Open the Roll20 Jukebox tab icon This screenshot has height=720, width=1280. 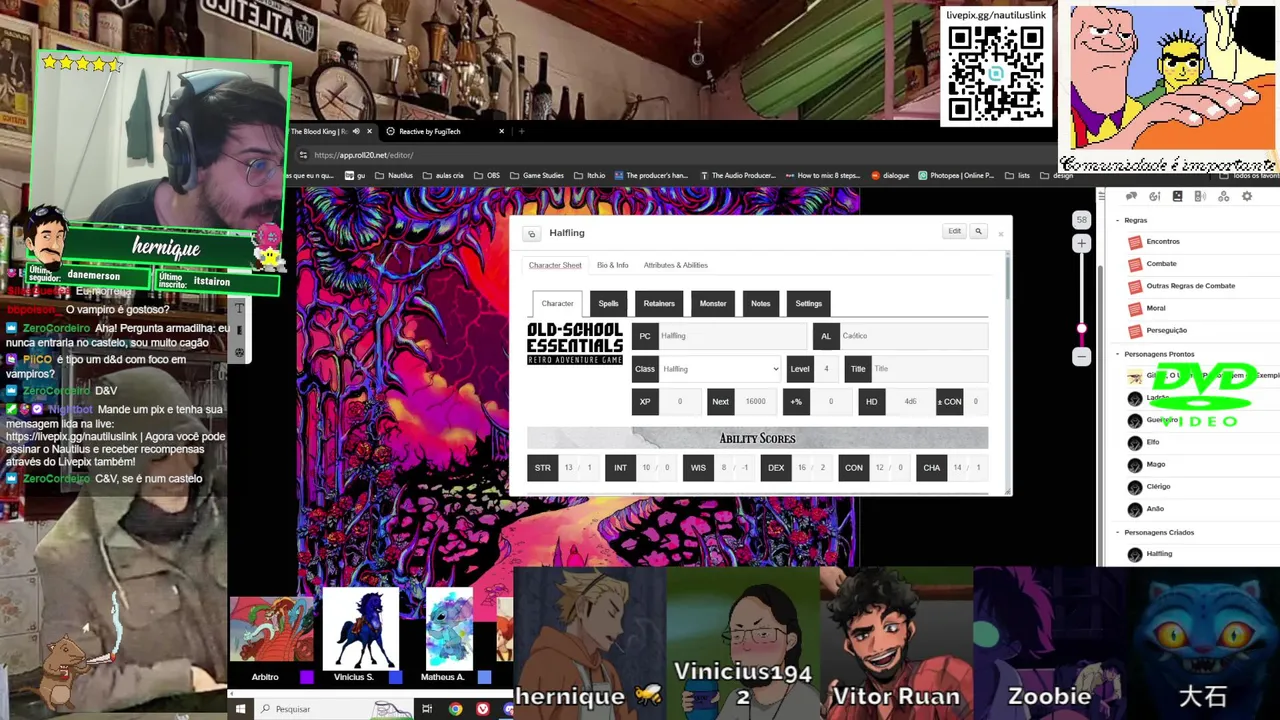[x=1200, y=196]
